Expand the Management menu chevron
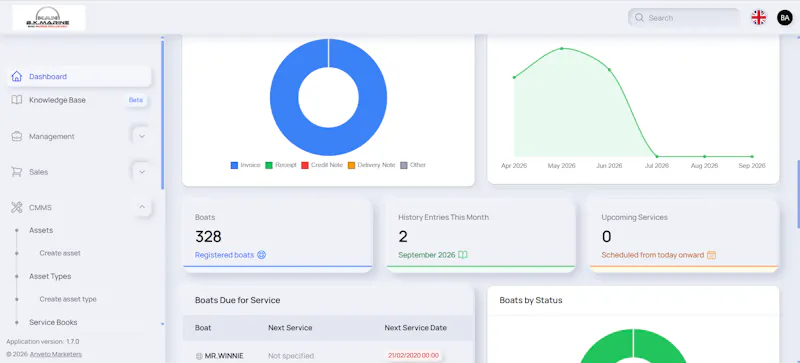Viewport: 800px width, 363px height. pyautogui.click(x=142, y=136)
